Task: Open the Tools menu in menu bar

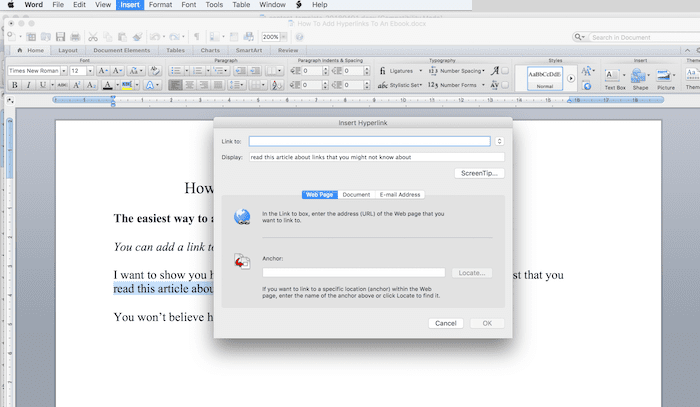Action: 214,5
